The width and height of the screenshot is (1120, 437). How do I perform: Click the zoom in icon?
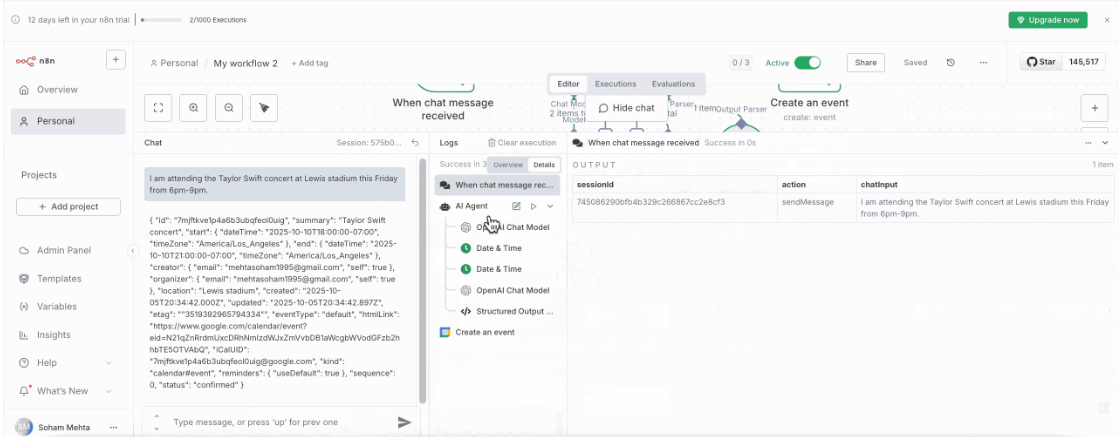[194, 108]
